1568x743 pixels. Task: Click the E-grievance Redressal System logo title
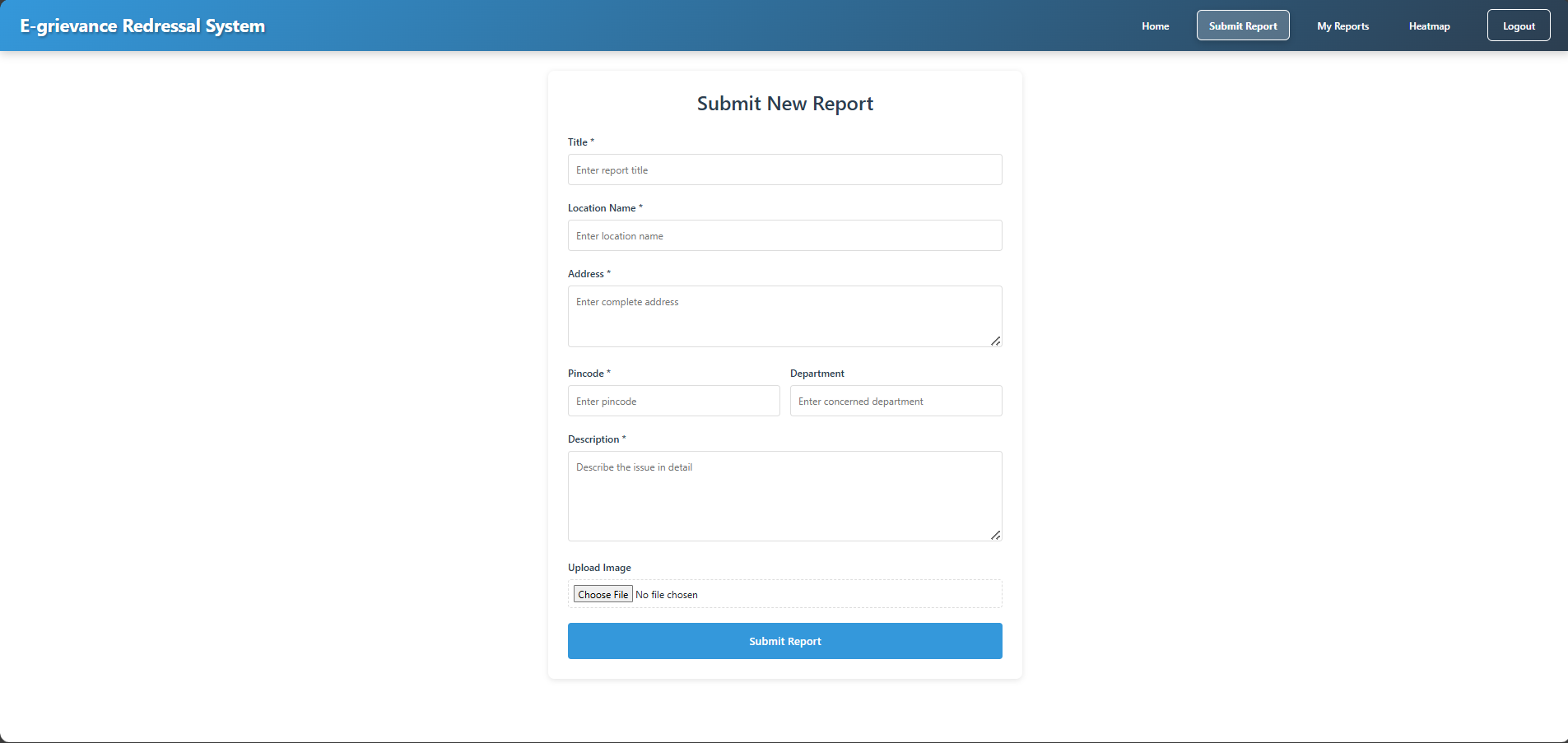tap(142, 26)
